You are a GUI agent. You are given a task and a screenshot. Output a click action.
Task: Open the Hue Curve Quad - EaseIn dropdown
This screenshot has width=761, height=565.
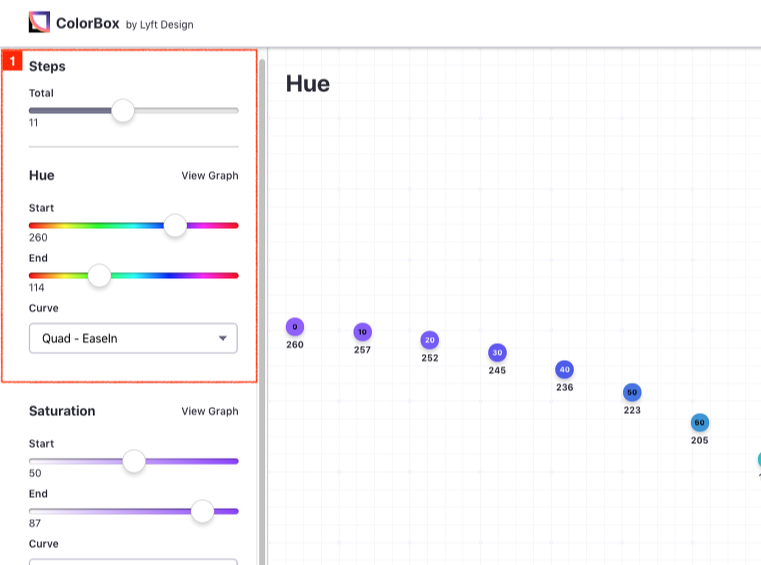coord(133,338)
